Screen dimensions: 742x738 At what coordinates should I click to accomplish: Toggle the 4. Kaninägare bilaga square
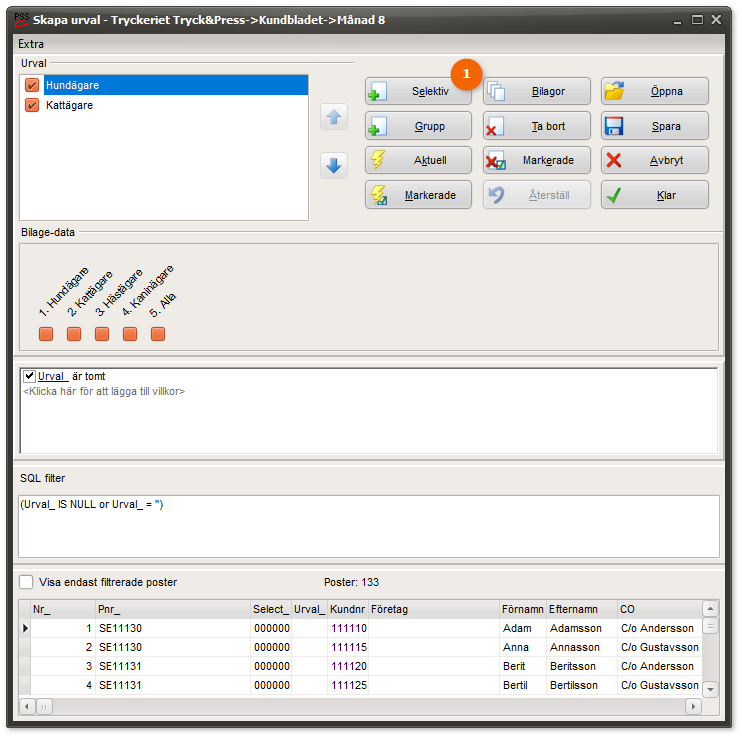point(130,334)
